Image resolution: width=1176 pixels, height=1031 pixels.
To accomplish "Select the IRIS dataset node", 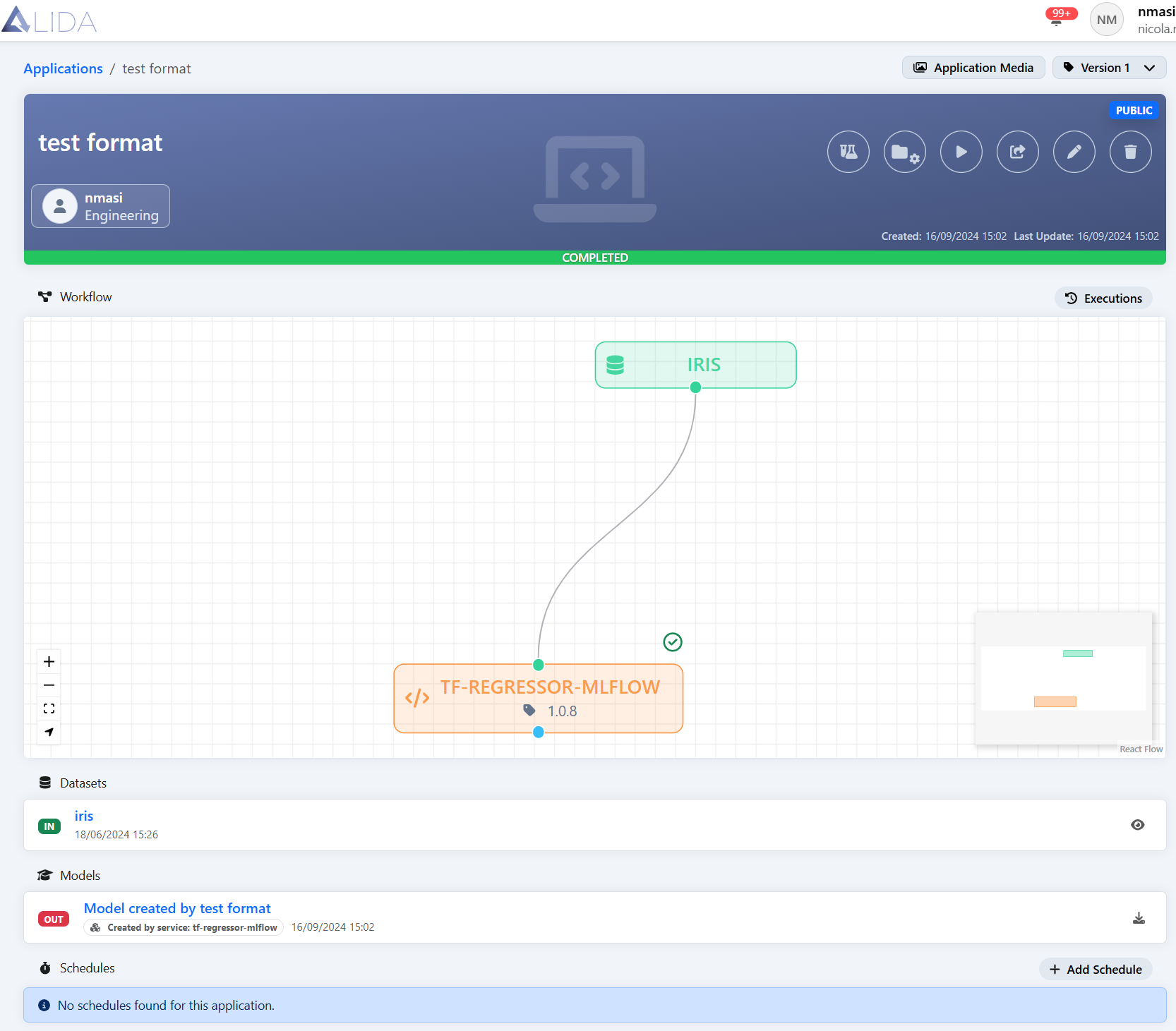I will pos(696,365).
